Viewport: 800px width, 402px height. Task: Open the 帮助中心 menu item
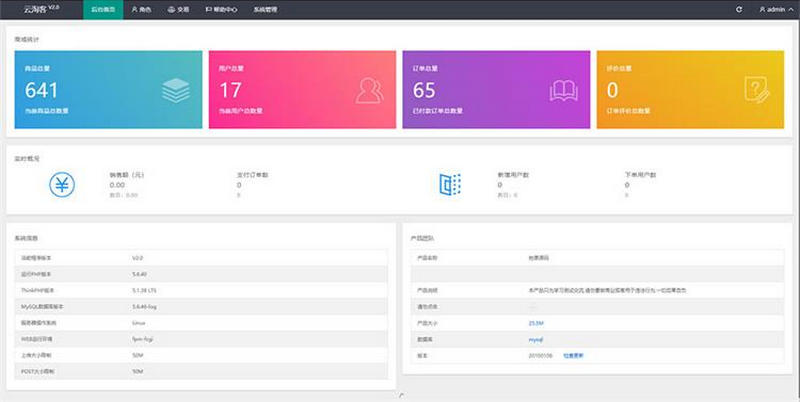coord(221,9)
